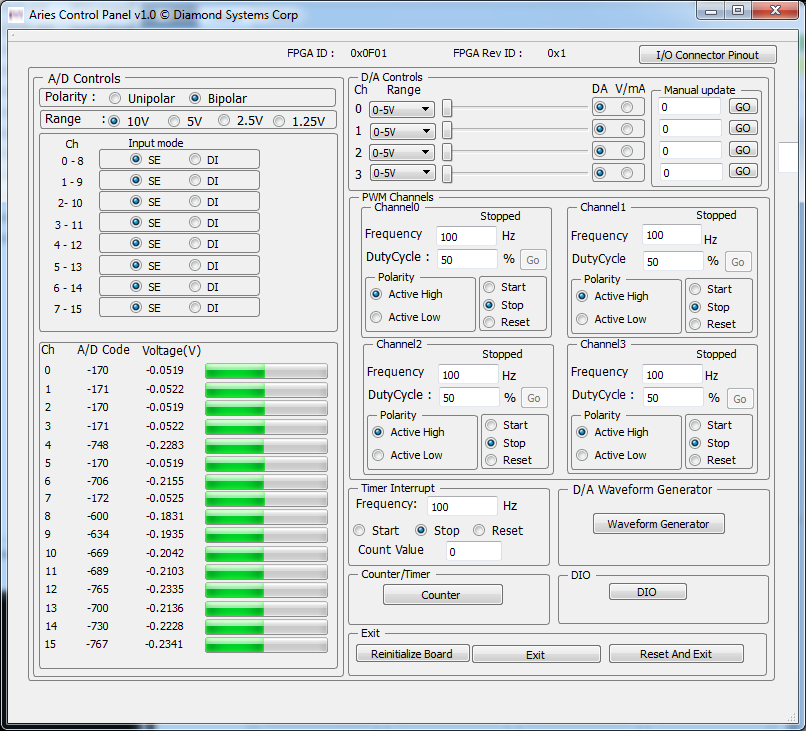View the I/O Connector Pinout

tap(707, 55)
